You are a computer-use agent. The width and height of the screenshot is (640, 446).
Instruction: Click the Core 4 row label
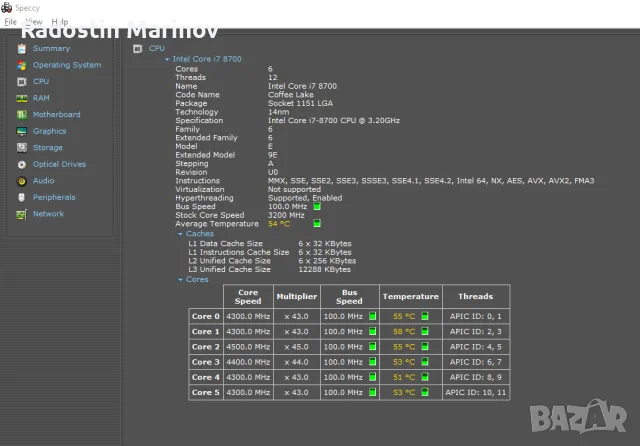(x=206, y=377)
